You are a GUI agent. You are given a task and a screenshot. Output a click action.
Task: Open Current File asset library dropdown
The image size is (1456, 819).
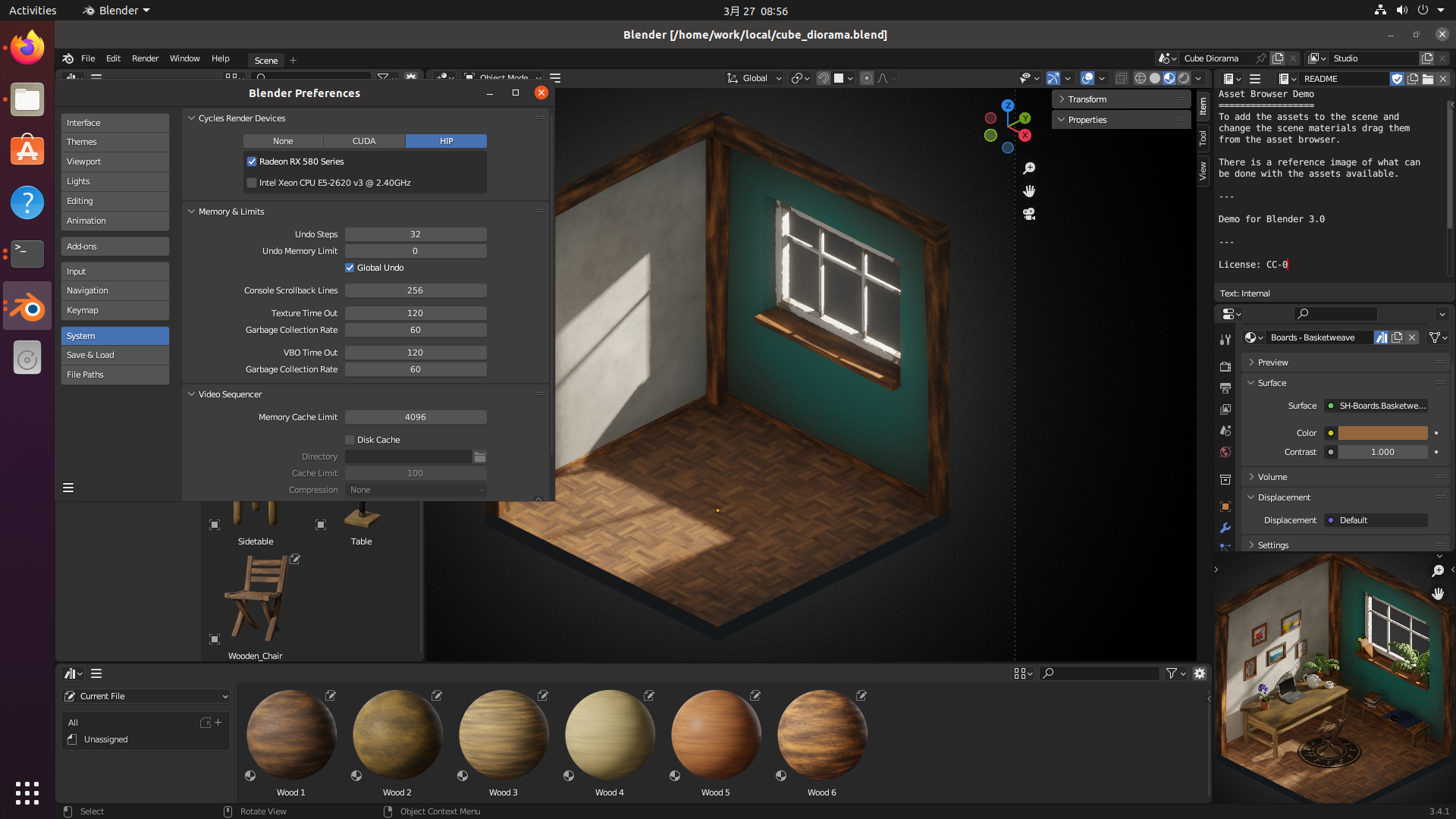(x=146, y=696)
